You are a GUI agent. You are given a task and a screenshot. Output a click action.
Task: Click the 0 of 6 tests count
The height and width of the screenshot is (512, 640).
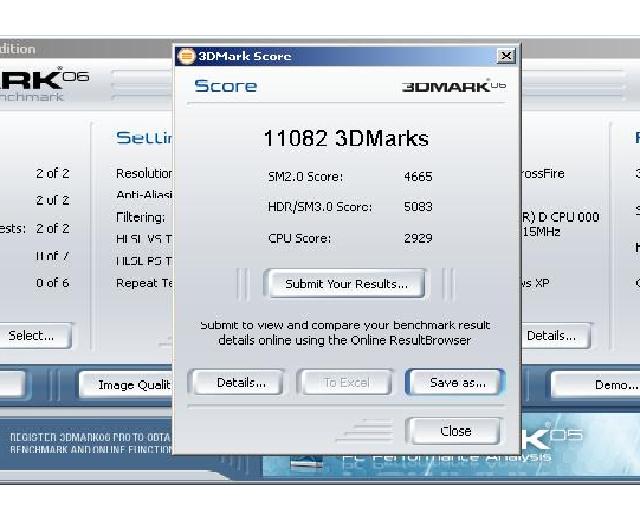53,283
